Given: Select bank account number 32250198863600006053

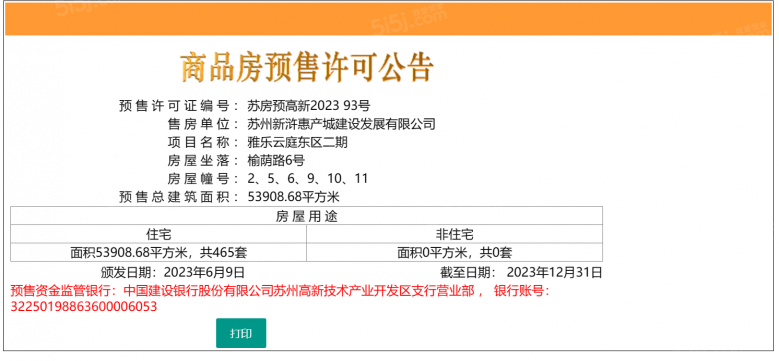Looking at the screenshot, I should [x=83, y=306].
